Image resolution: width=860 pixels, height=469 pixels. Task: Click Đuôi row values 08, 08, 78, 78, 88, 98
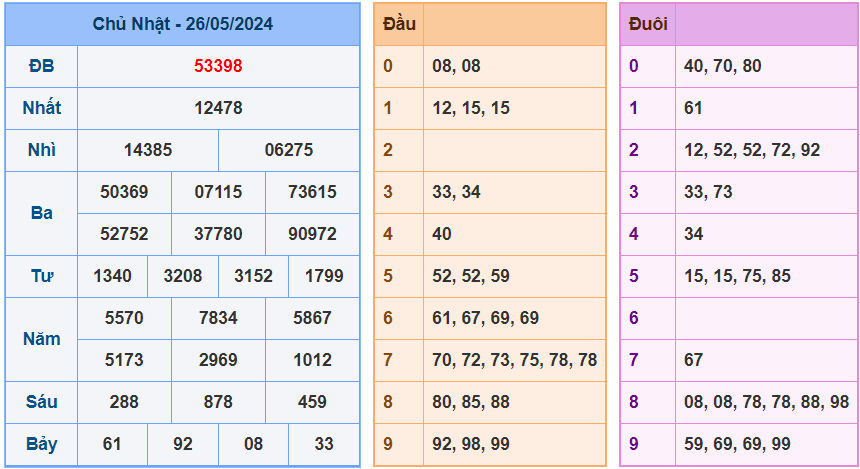[x=766, y=402]
